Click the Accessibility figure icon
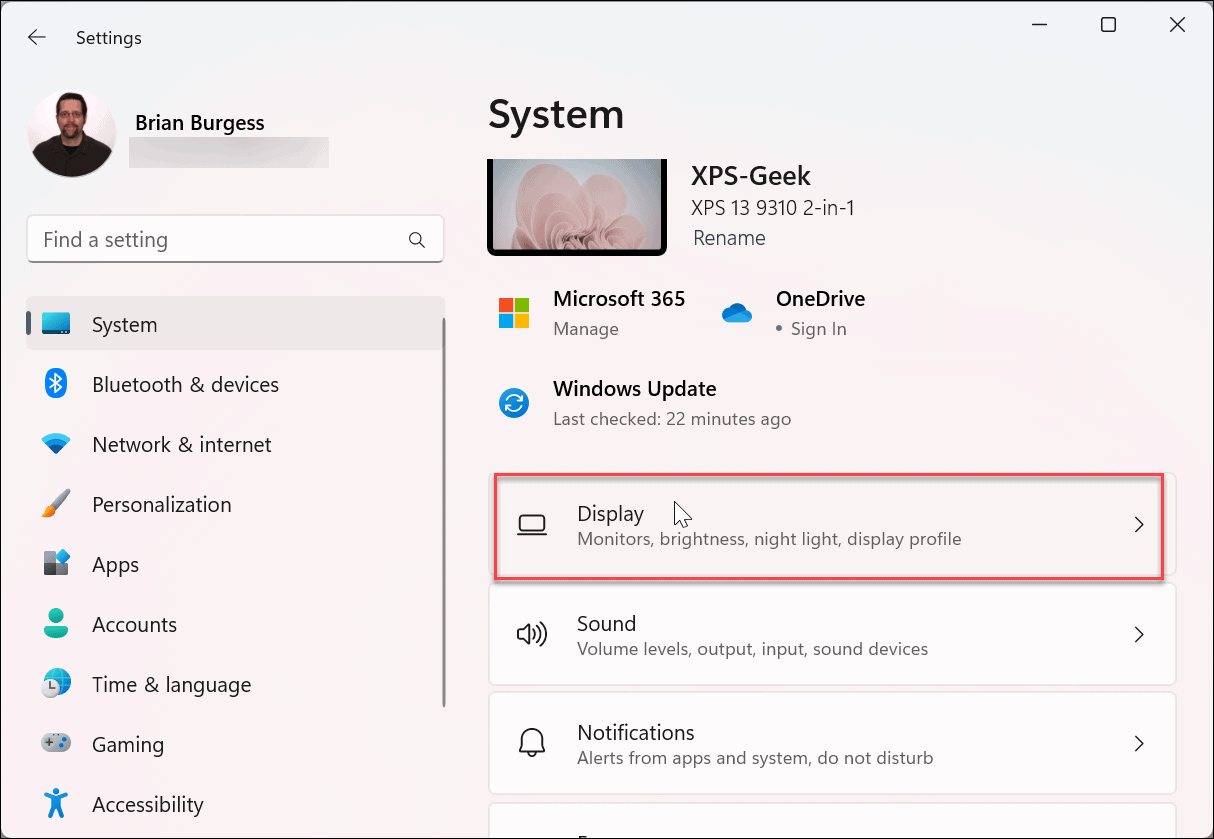This screenshot has height=839, width=1214. (x=56, y=803)
